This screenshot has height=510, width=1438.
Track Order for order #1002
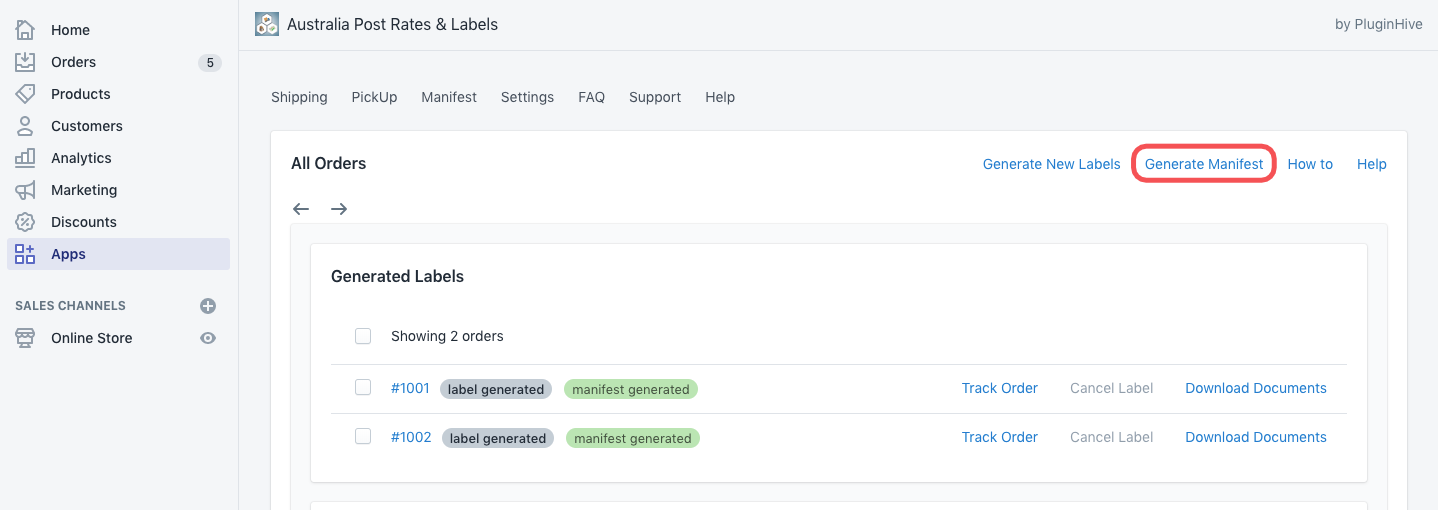(x=999, y=437)
